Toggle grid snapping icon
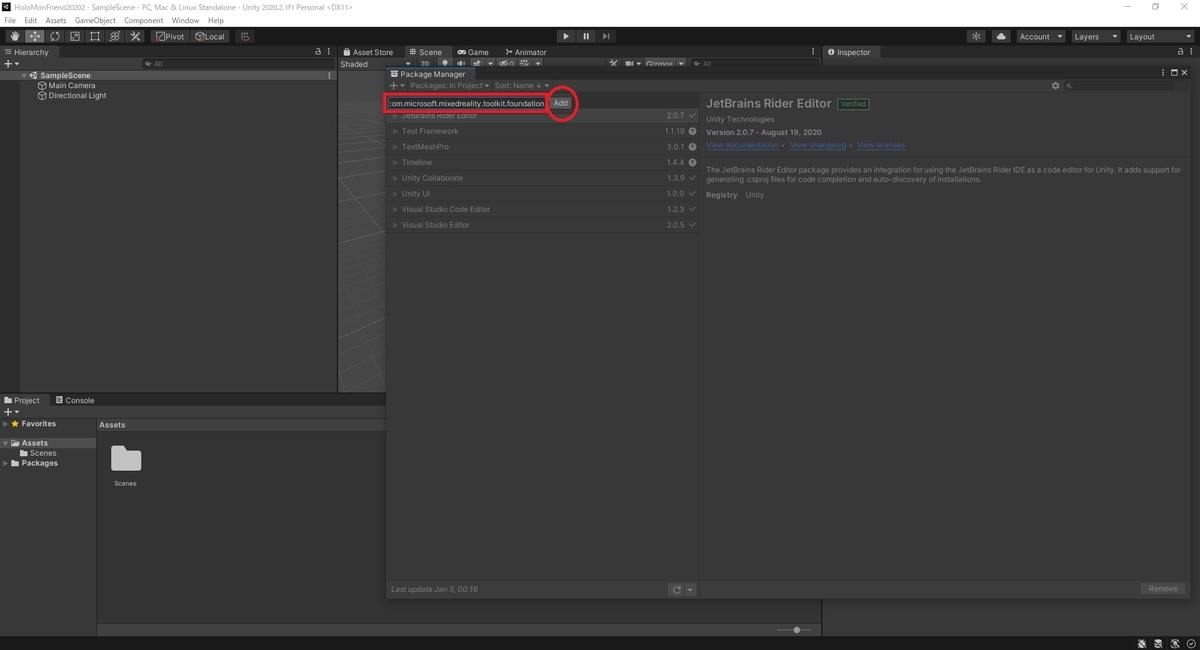The height and width of the screenshot is (650, 1200). pos(245,36)
